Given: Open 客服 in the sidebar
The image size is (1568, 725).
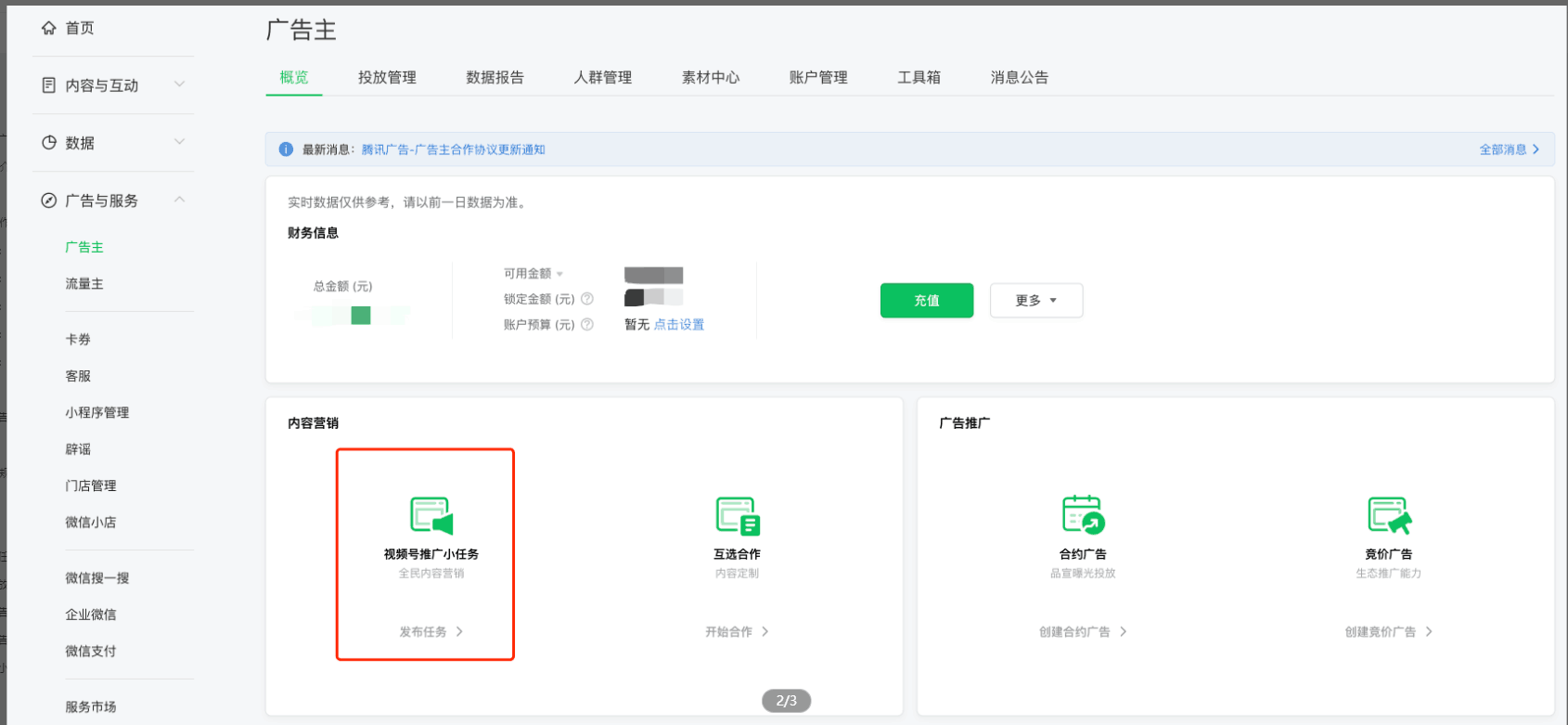Looking at the screenshot, I should pos(78,376).
